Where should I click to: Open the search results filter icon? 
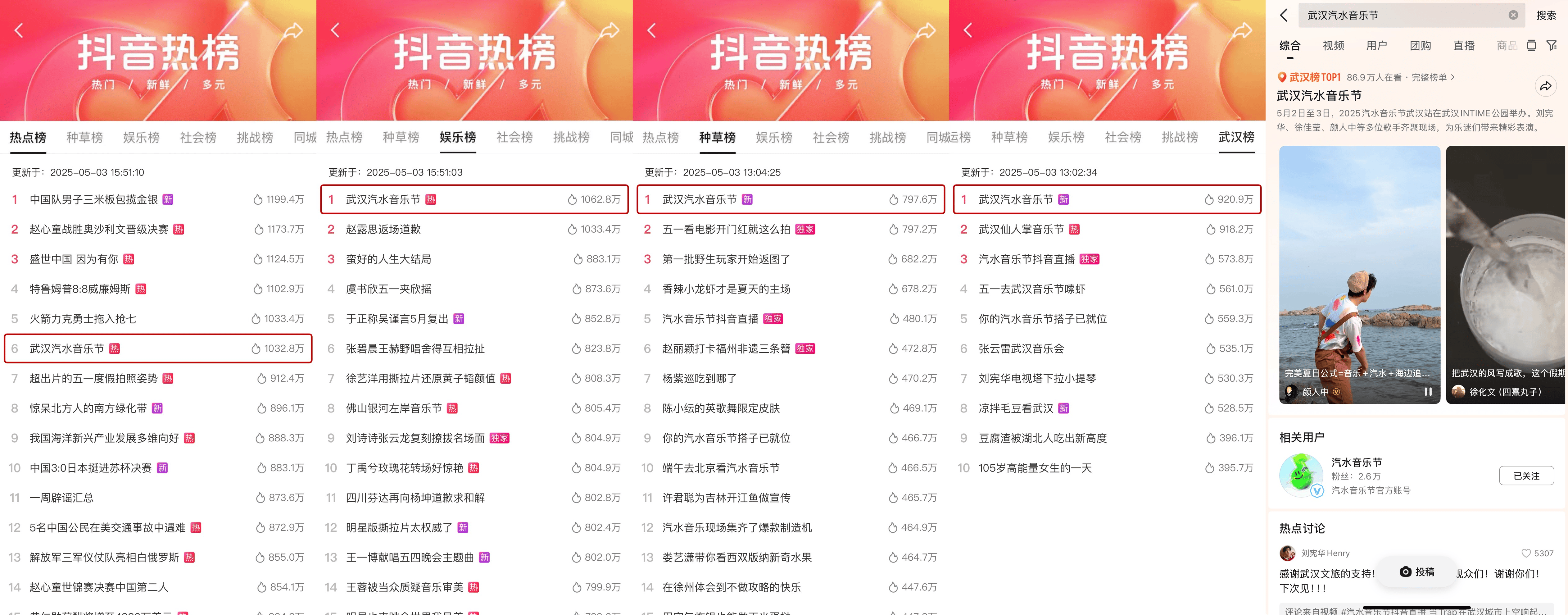1551,46
